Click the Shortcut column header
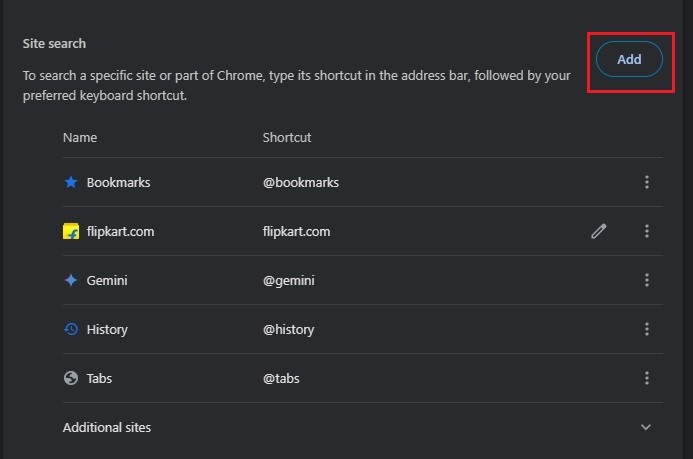 [x=287, y=137]
